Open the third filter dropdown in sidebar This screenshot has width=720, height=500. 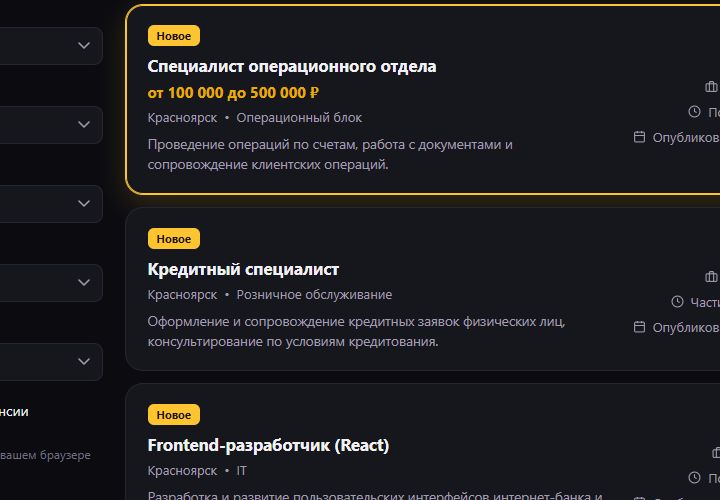pos(84,203)
